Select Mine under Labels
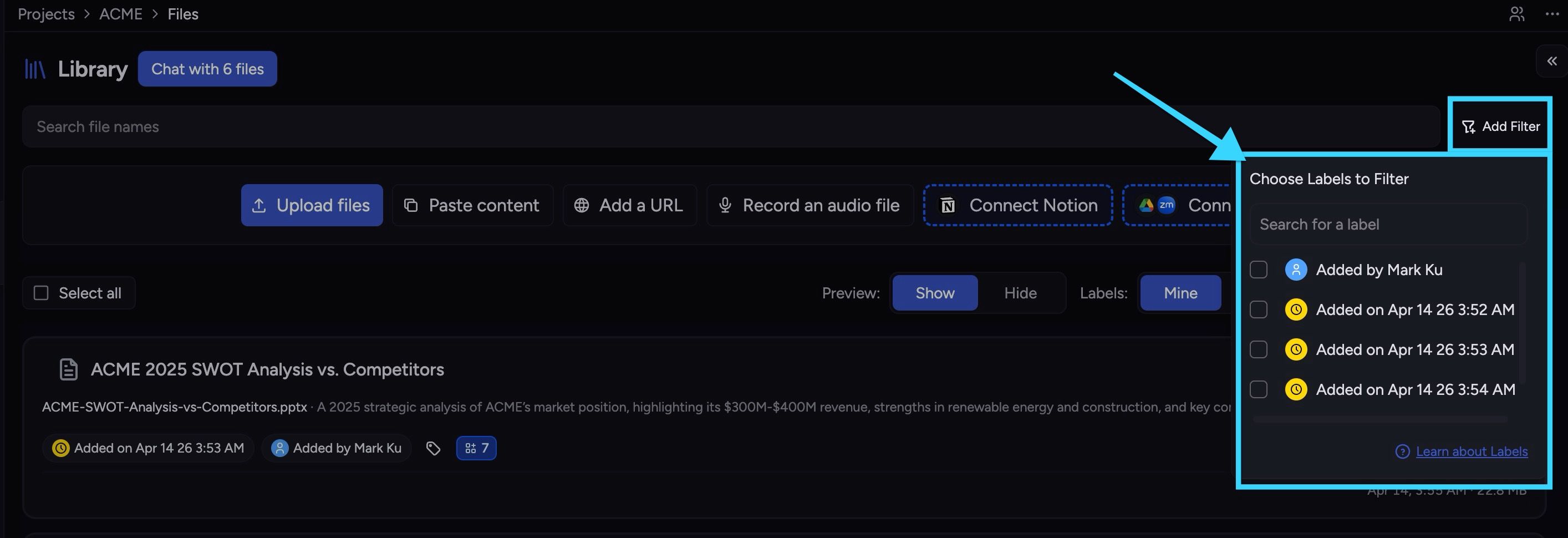Image resolution: width=1568 pixels, height=538 pixels. pyautogui.click(x=1180, y=293)
